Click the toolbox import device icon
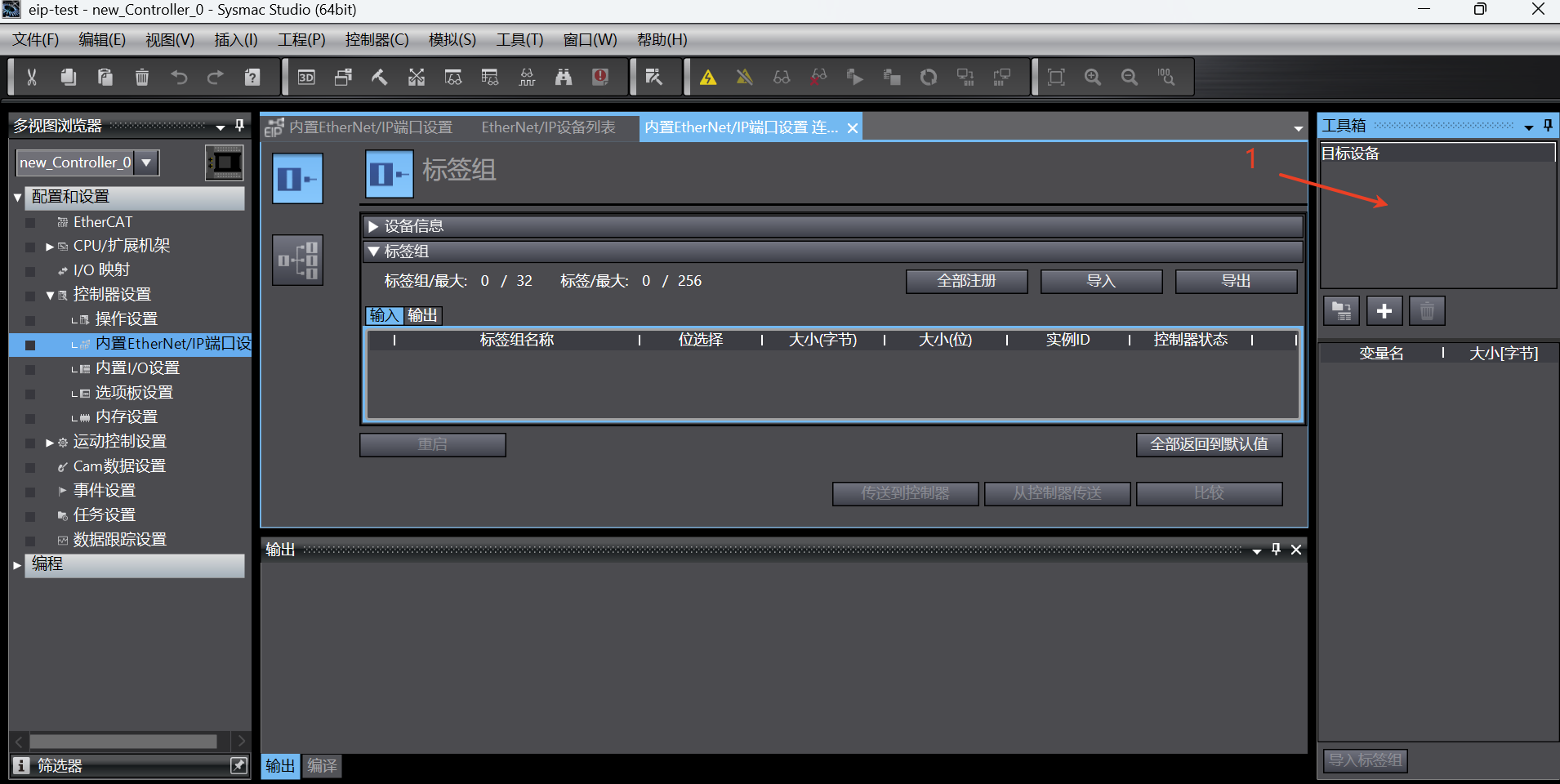This screenshot has height=784, width=1560. pyautogui.click(x=1341, y=311)
